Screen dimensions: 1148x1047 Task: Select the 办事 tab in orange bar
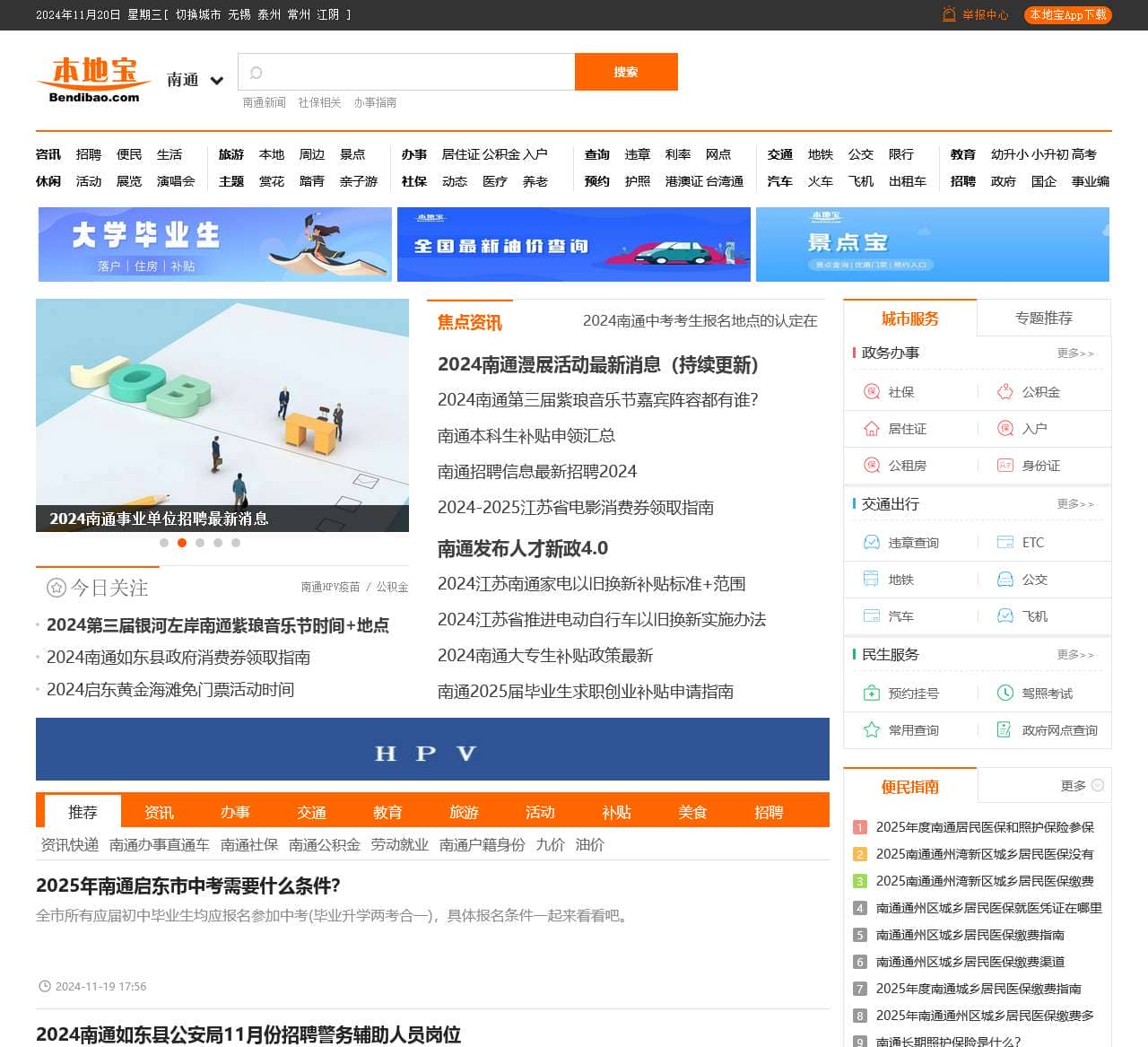tap(235, 812)
